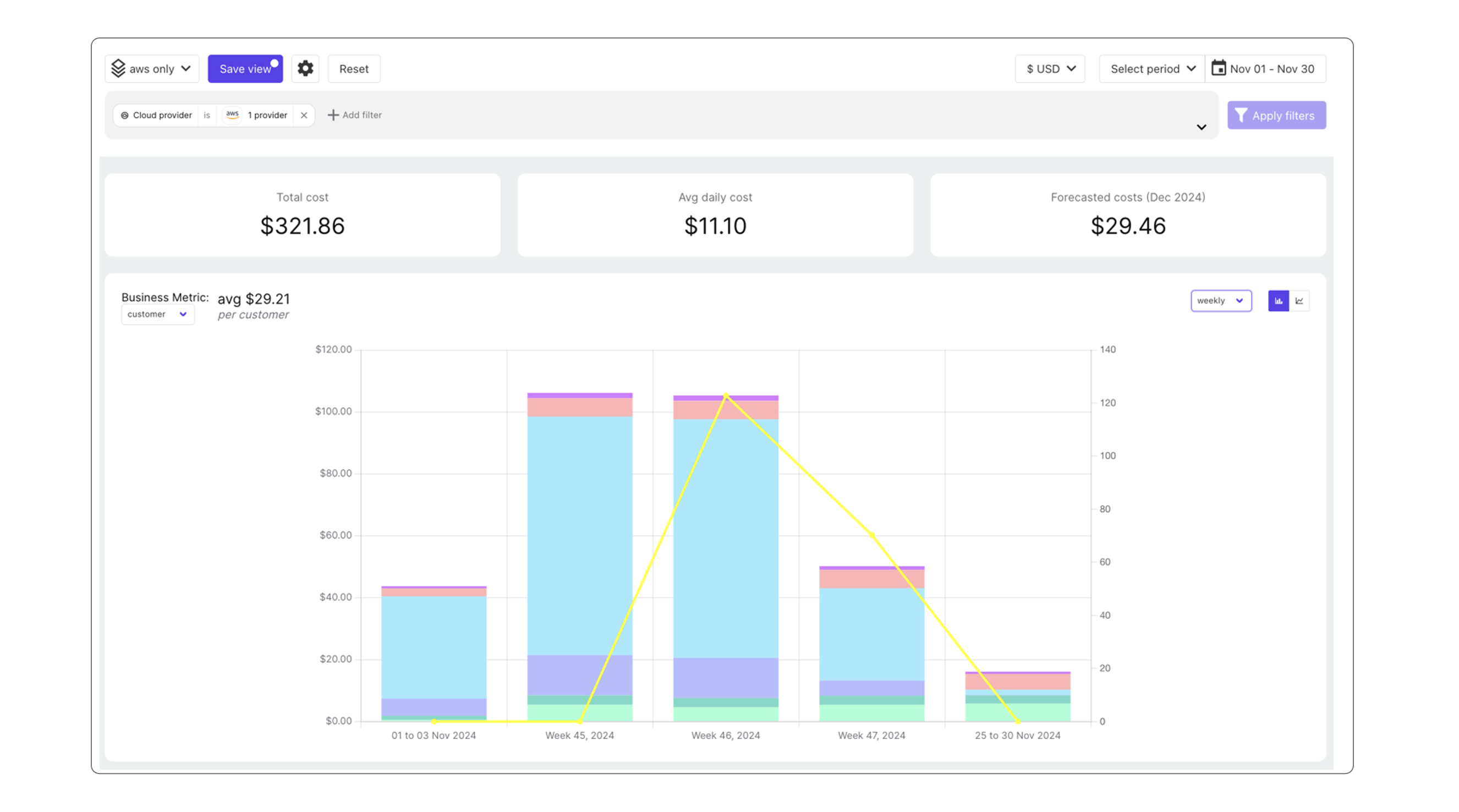This screenshot has height=812, width=1459.
Task: Click the AWS logo in the filter chip
Action: pyautogui.click(x=232, y=114)
